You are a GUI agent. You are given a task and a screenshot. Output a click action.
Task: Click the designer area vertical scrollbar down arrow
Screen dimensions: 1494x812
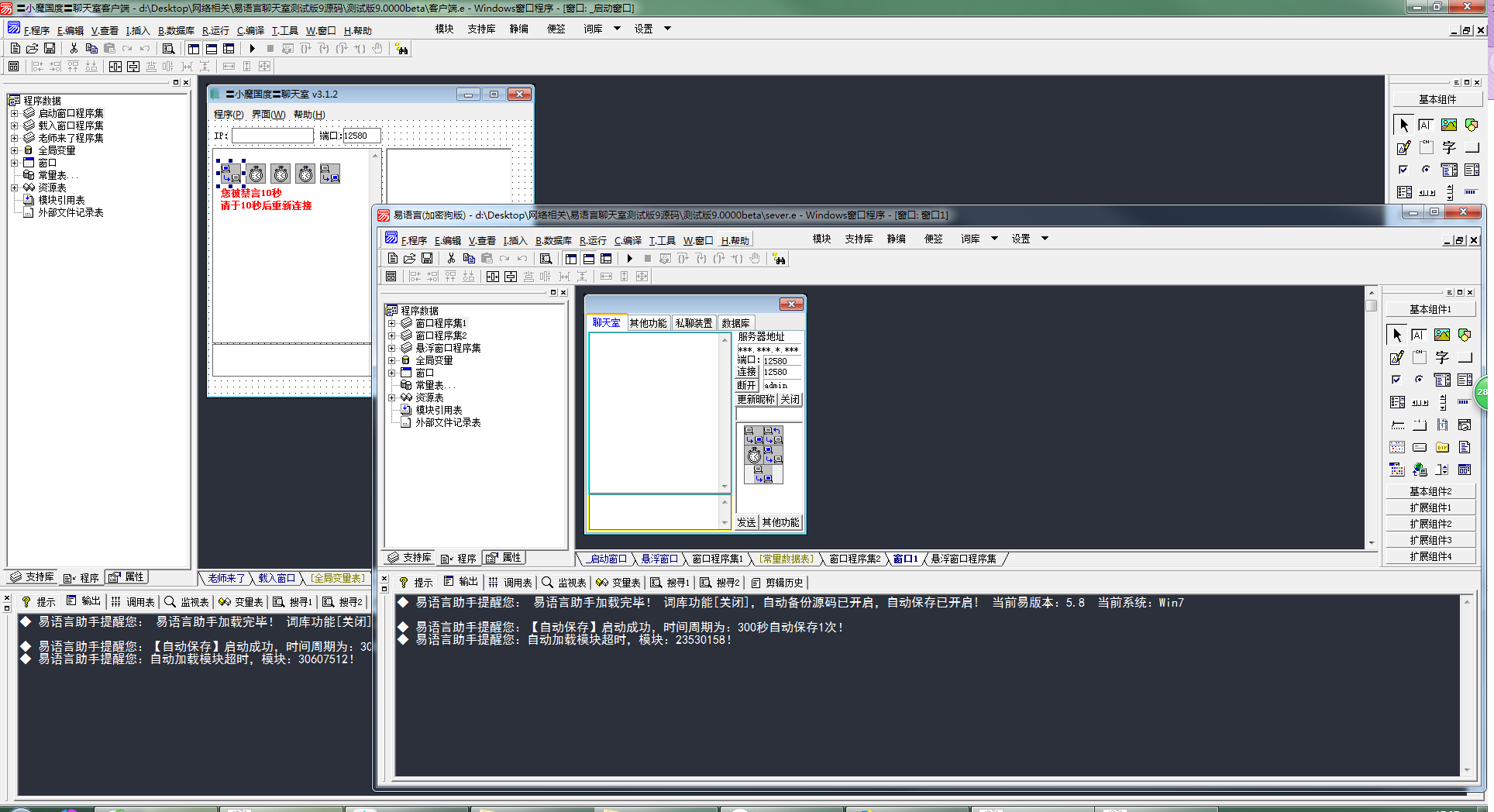(1372, 543)
